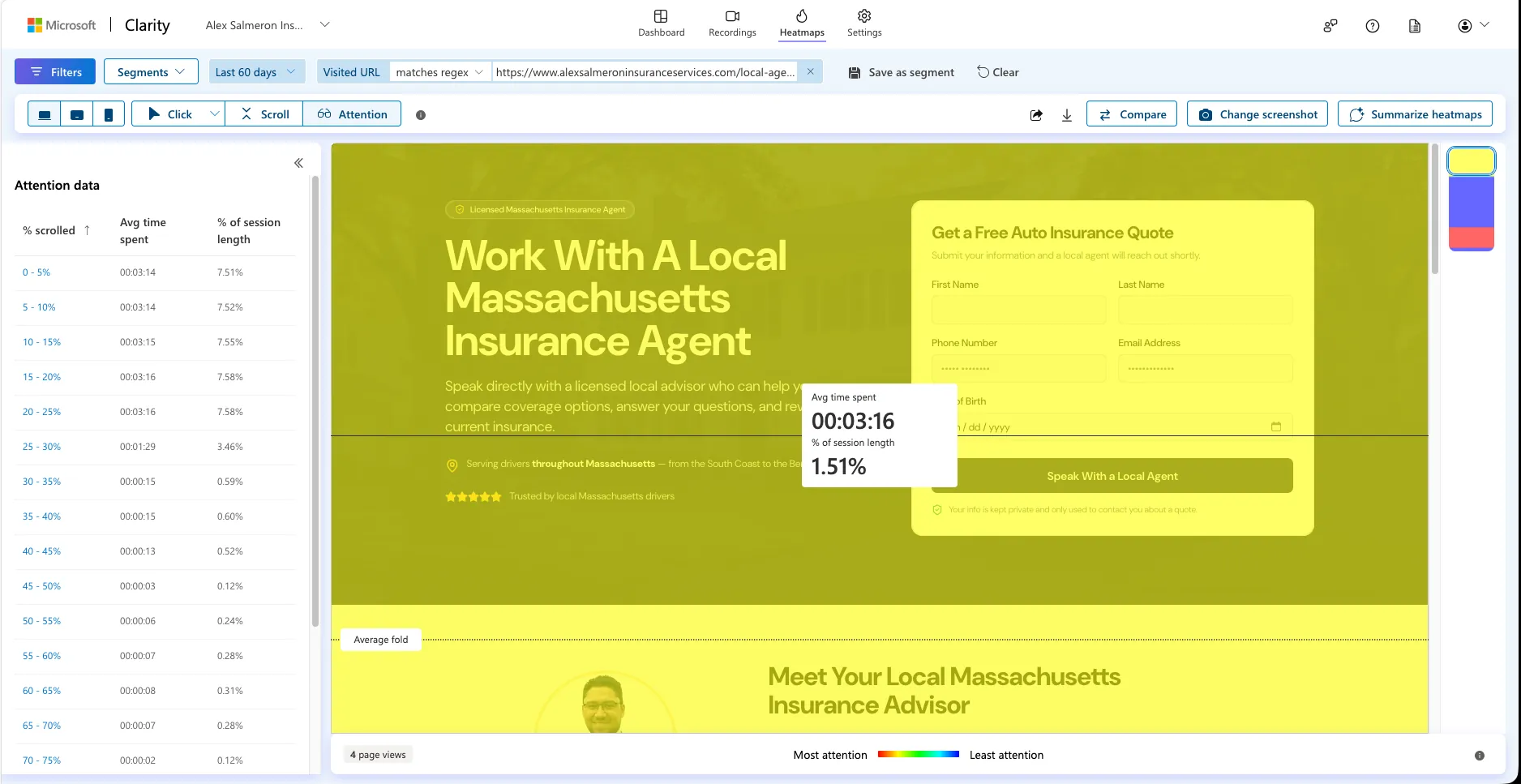This screenshot has width=1521, height=784.
Task: Select the mobile device view icon
Action: coord(109,114)
